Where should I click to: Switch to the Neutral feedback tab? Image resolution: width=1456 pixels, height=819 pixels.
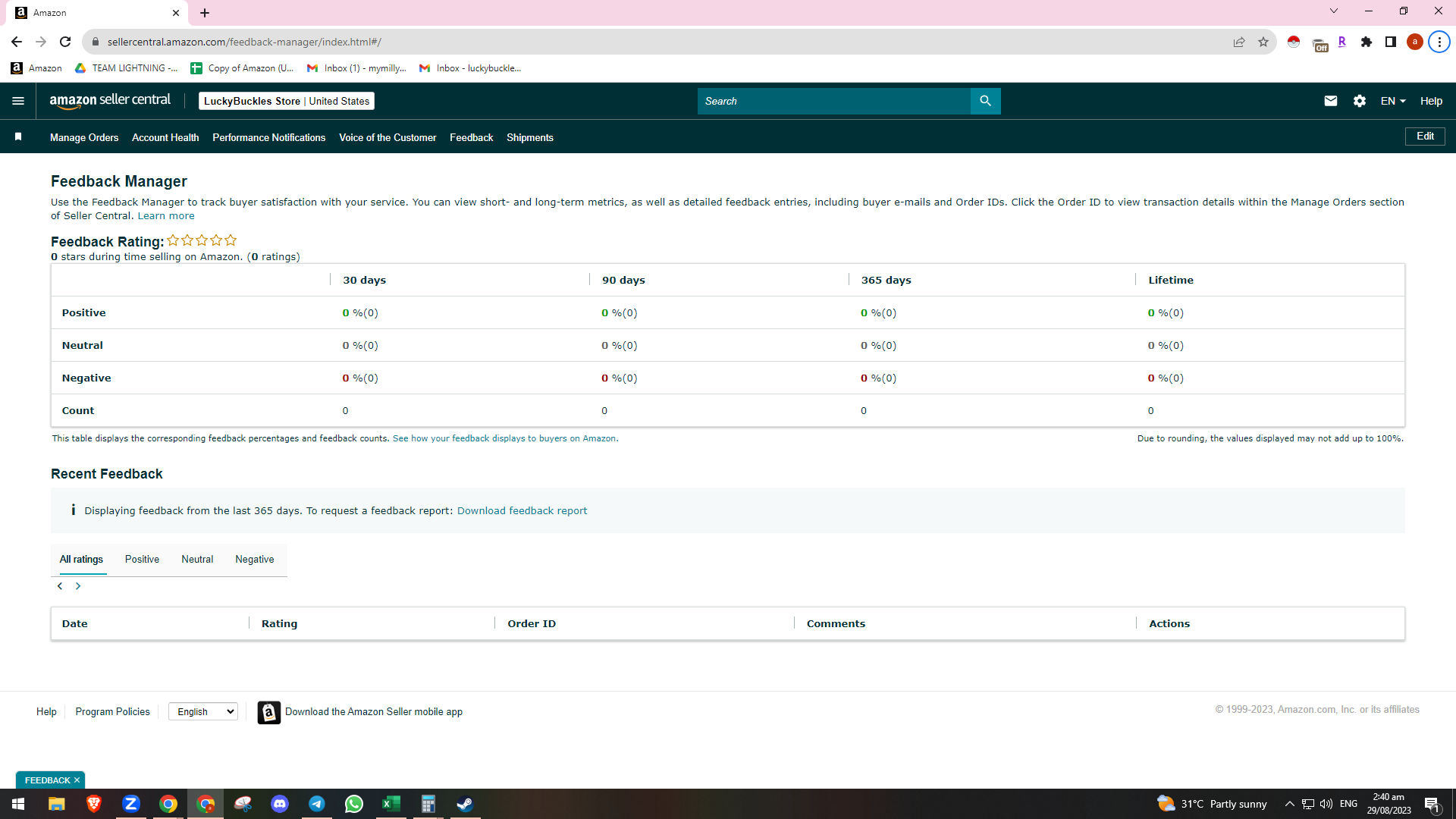pos(197,560)
